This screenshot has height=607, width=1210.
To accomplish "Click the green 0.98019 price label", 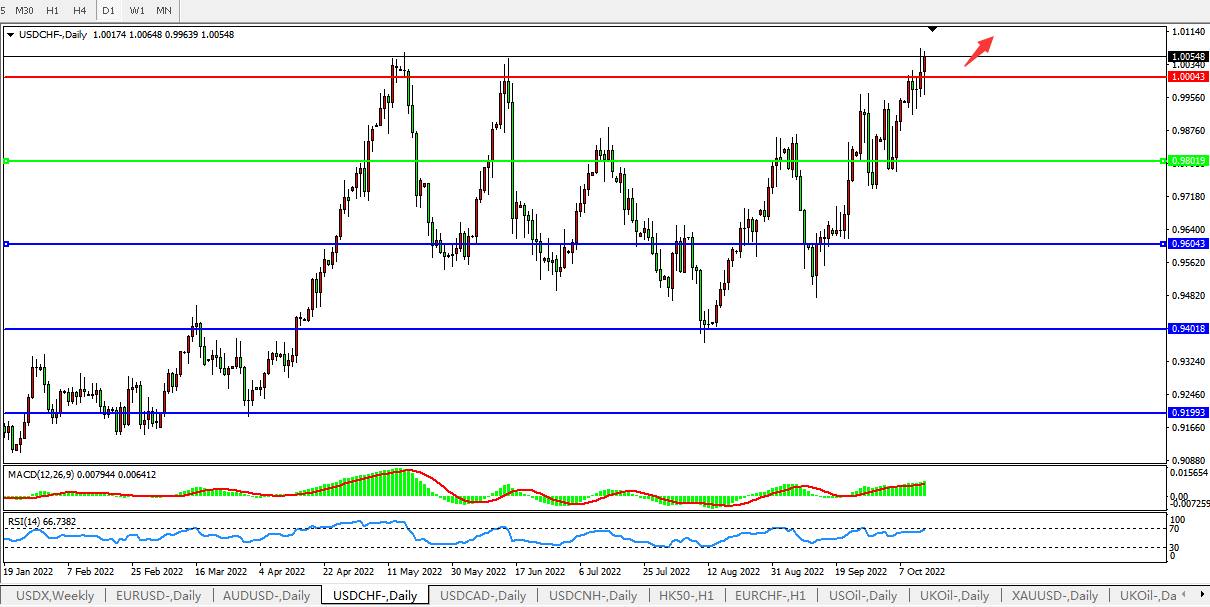I will pos(1188,161).
